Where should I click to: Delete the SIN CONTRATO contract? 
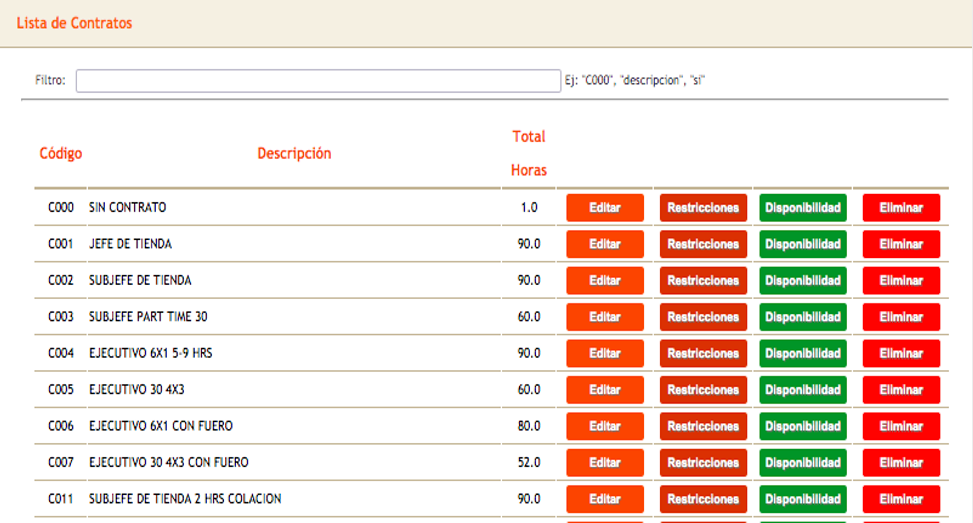pyautogui.click(x=901, y=208)
